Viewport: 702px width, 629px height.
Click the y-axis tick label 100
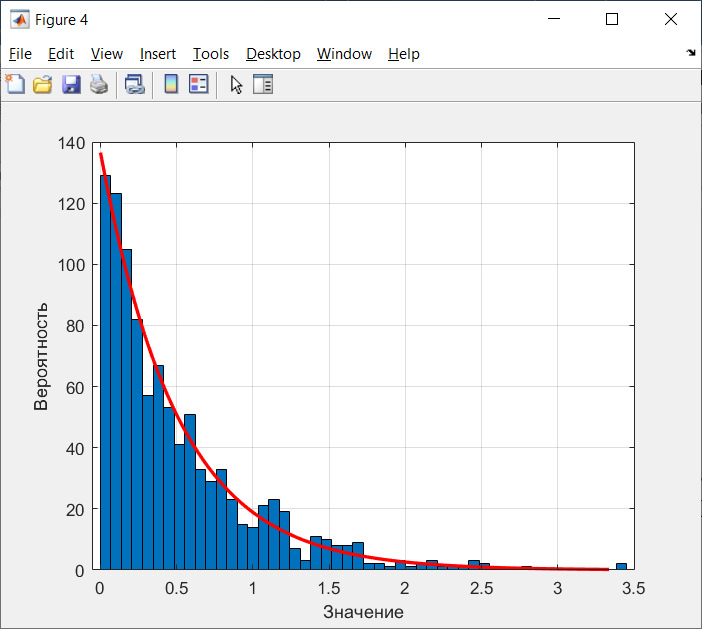tap(71, 265)
